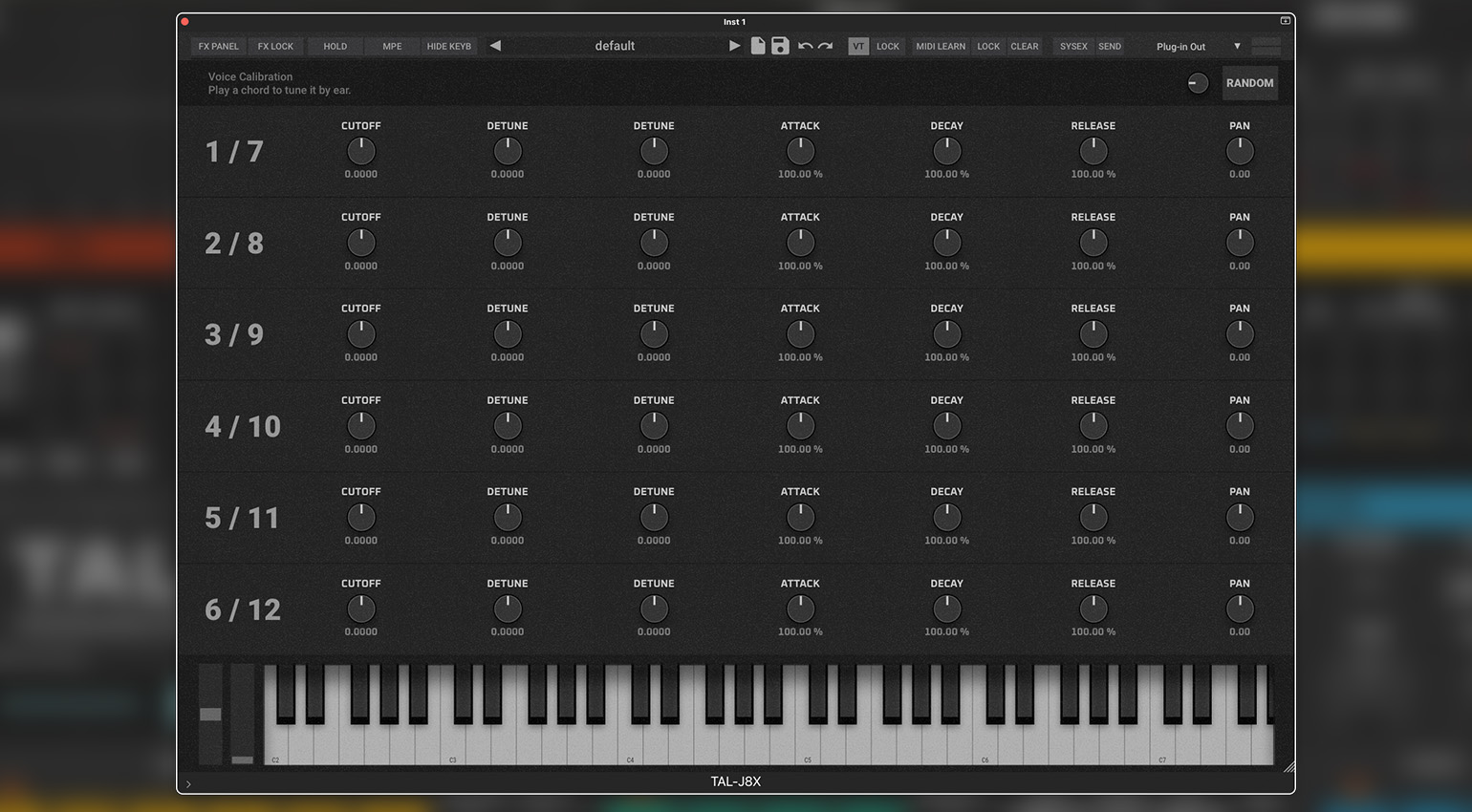Image resolution: width=1472 pixels, height=812 pixels.
Task: Click the CUTOFF knob for voice 1 / 7
Action: point(361,151)
